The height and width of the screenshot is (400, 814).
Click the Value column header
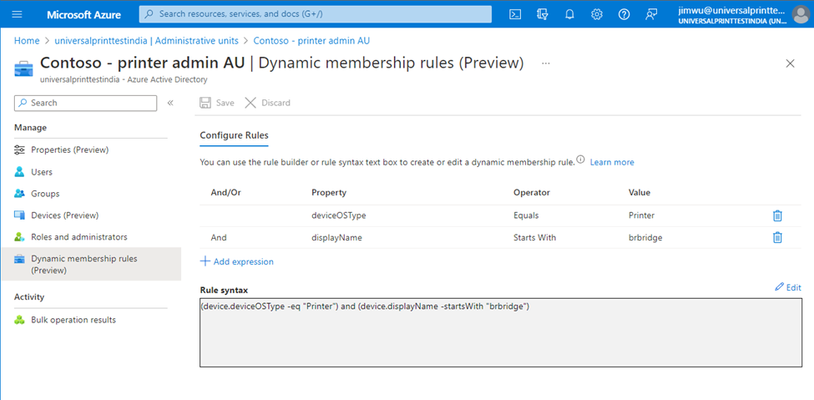pyautogui.click(x=639, y=192)
